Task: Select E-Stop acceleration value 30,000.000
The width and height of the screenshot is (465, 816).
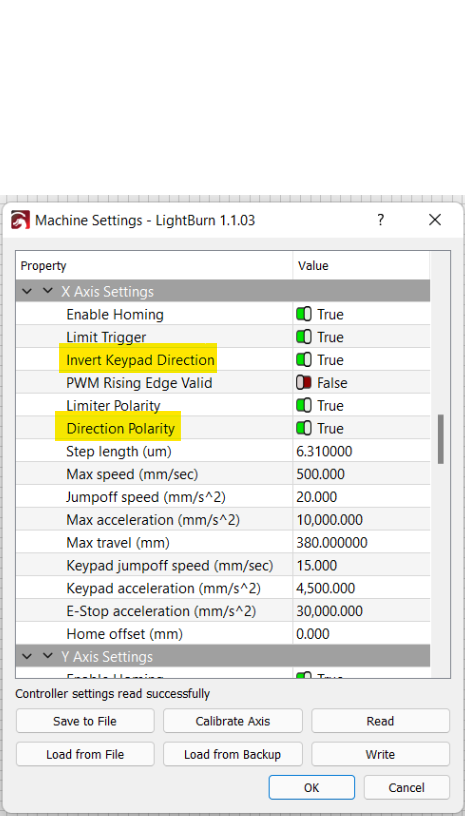Action: coord(330,611)
